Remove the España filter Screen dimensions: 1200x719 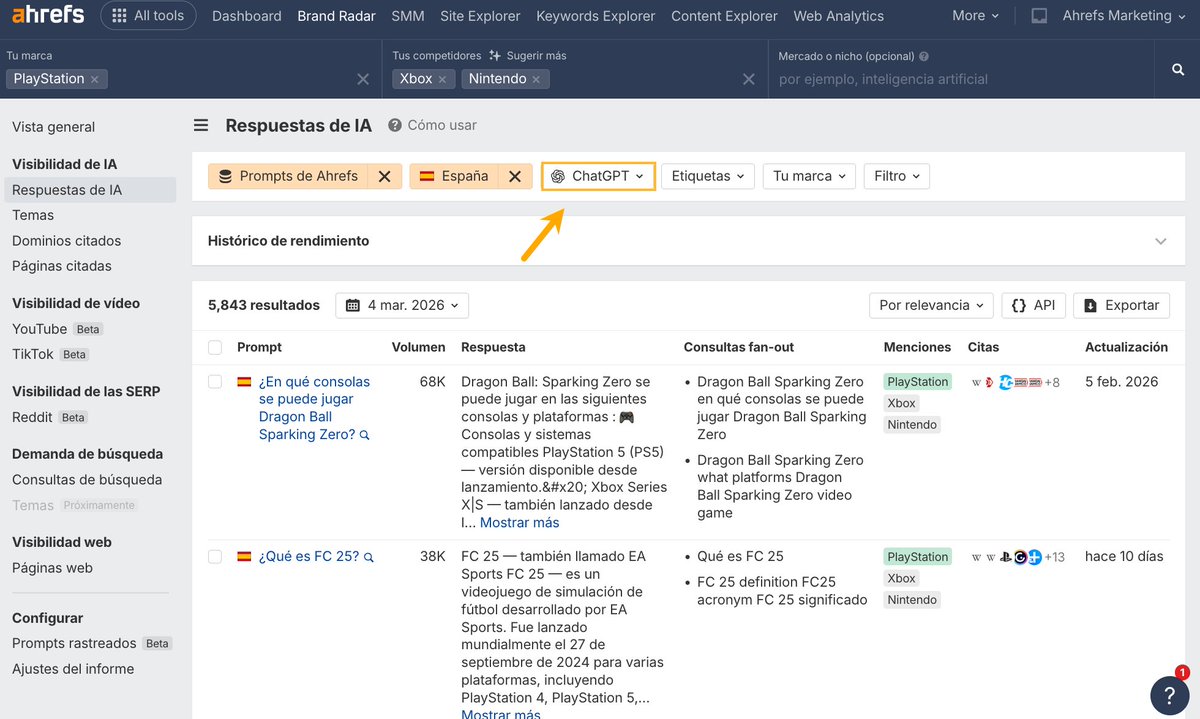(x=515, y=176)
